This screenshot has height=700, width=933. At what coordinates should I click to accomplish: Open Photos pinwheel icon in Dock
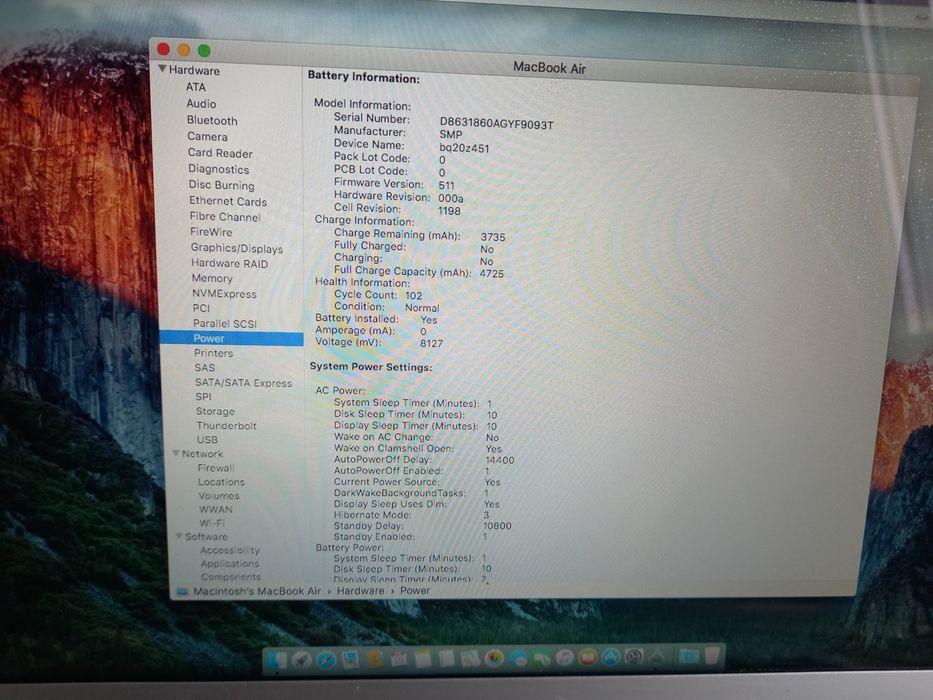494,658
